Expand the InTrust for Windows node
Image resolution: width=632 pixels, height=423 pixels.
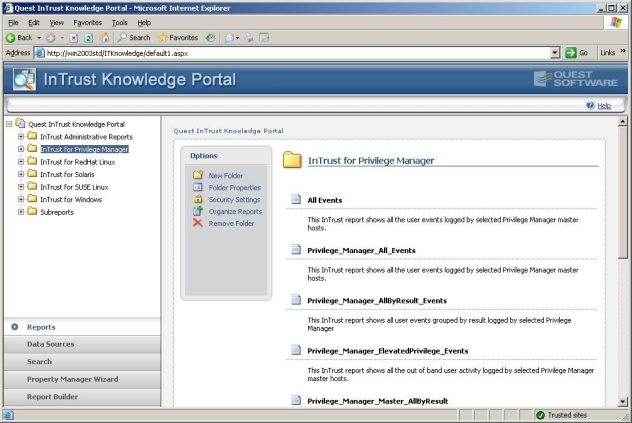pos(21,199)
